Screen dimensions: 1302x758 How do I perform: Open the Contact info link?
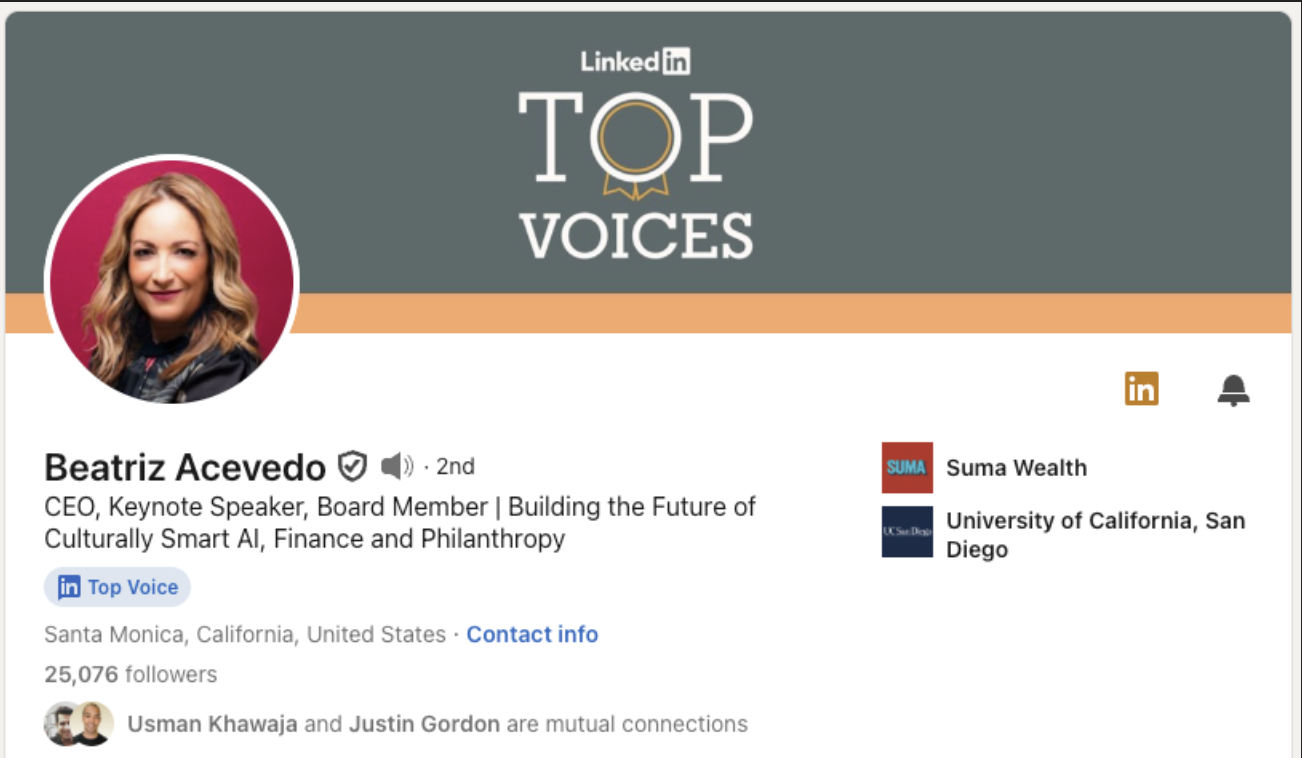[x=532, y=635]
